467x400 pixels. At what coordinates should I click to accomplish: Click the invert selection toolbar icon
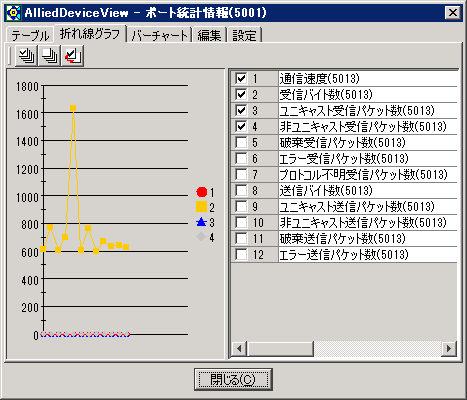tap(72, 56)
